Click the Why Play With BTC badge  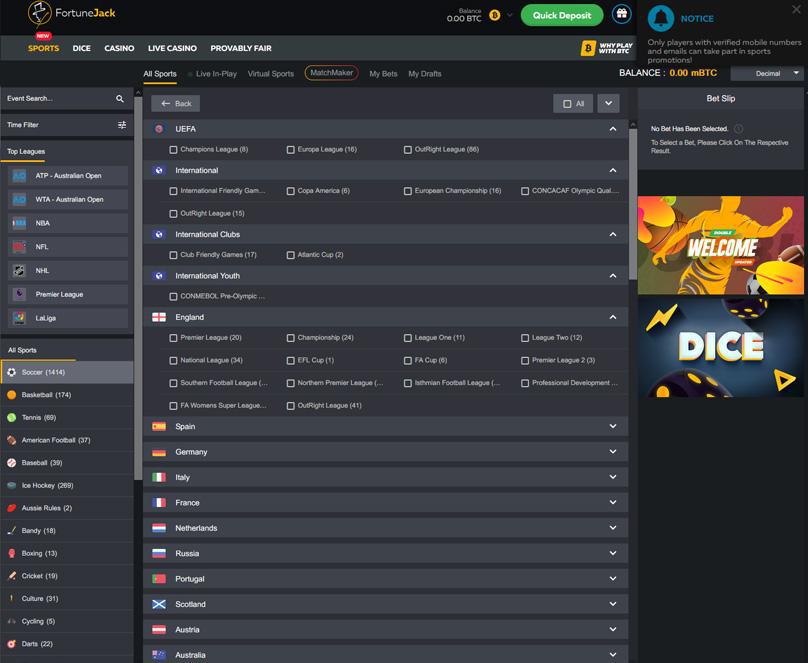pyautogui.click(x=607, y=48)
